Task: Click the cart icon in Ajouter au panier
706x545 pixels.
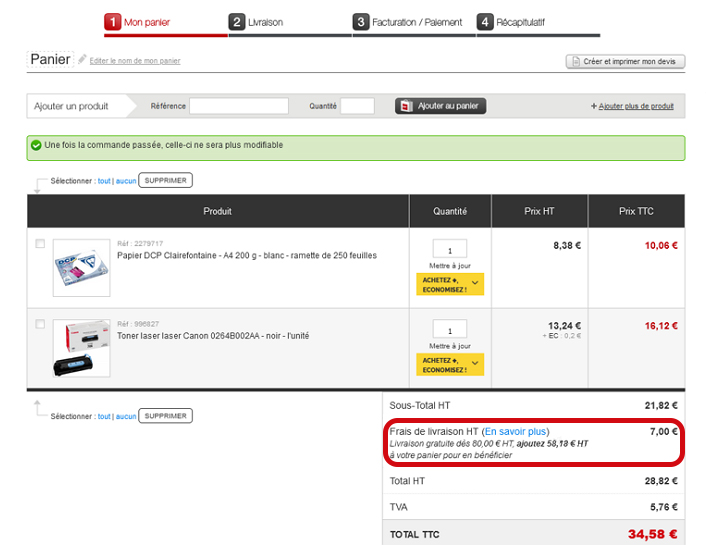Action: (405, 106)
